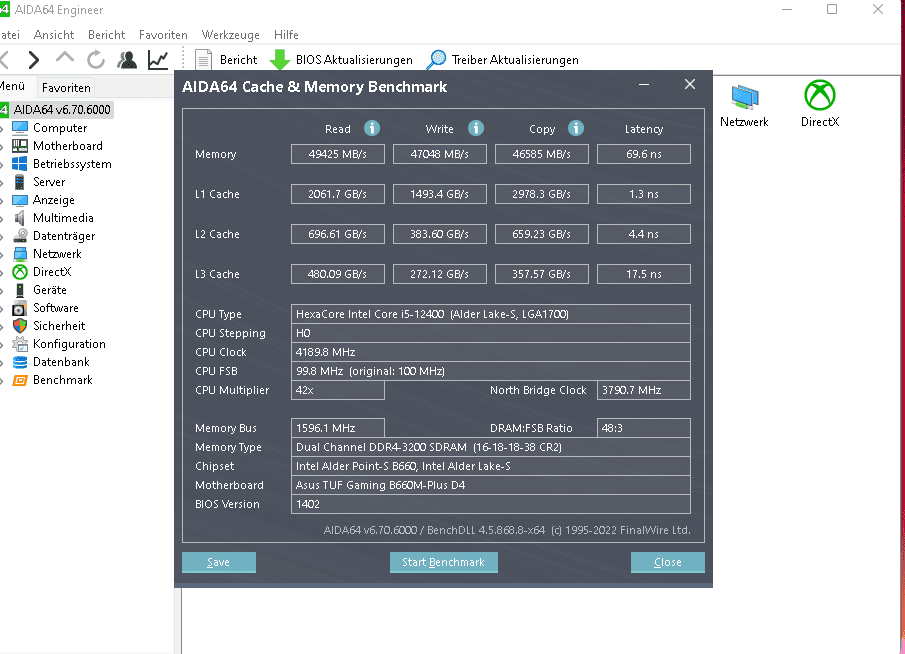This screenshot has height=654, width=905.
Task: Select the Anzeige monitor icon in the tree
Action: pyautogui.click(x=20, y=200)
